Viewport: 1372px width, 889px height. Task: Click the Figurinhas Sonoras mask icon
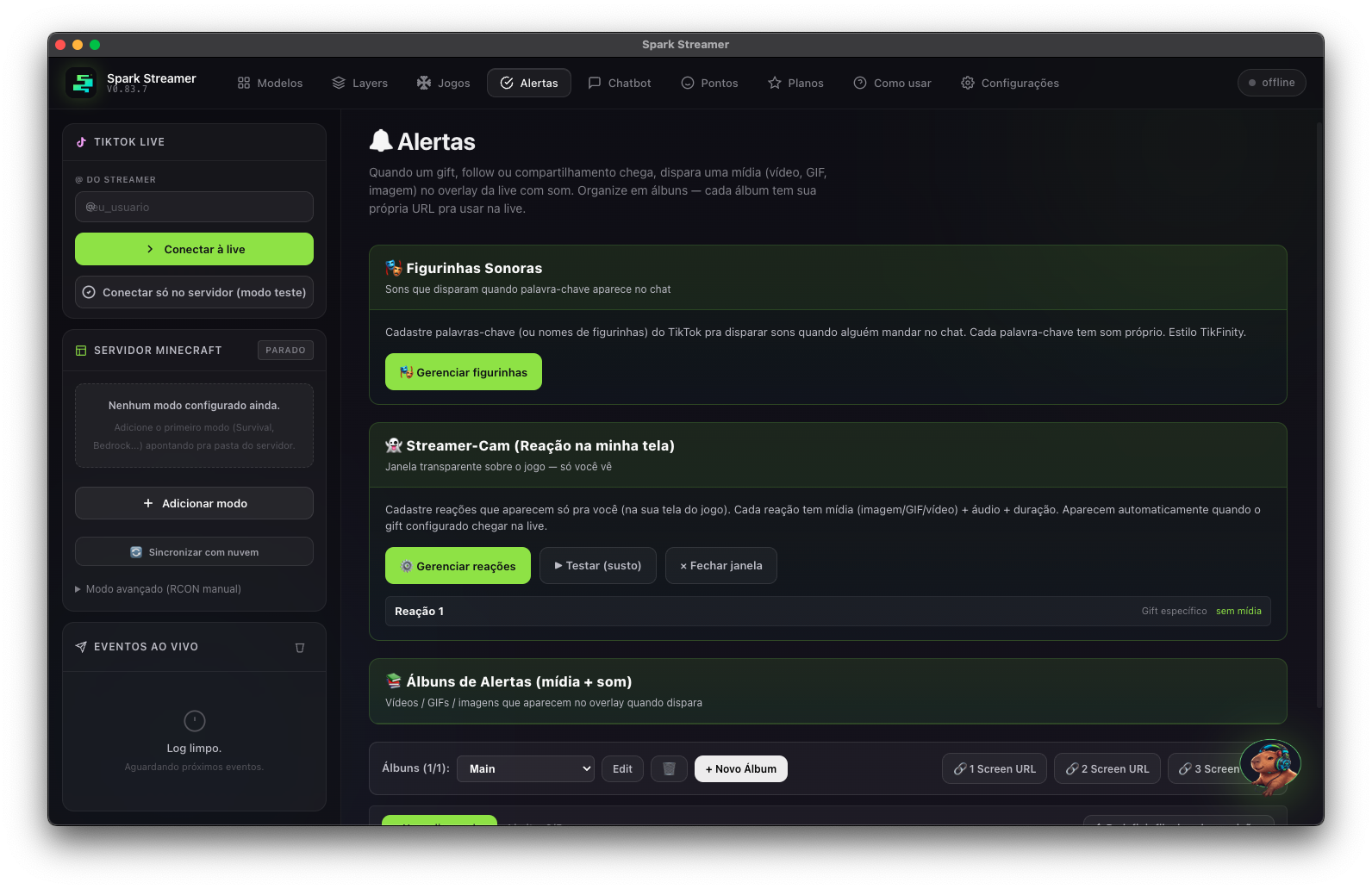coord(394,268)
